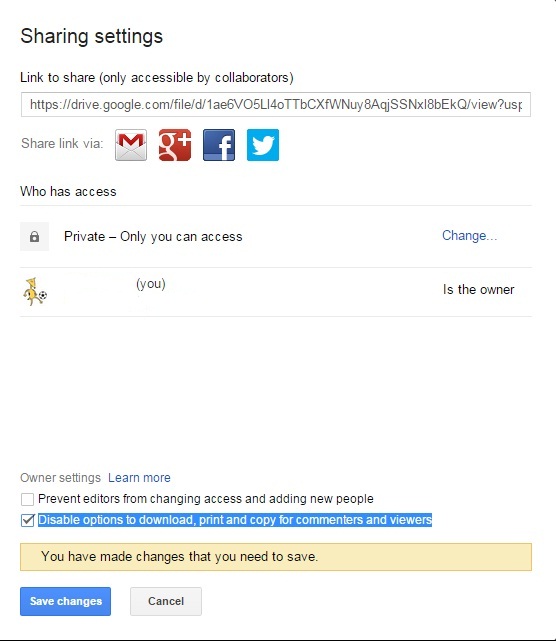The height and width of the screenshot is (644, 556).
Task: Click the private lock icon
Action: (34, 237)
